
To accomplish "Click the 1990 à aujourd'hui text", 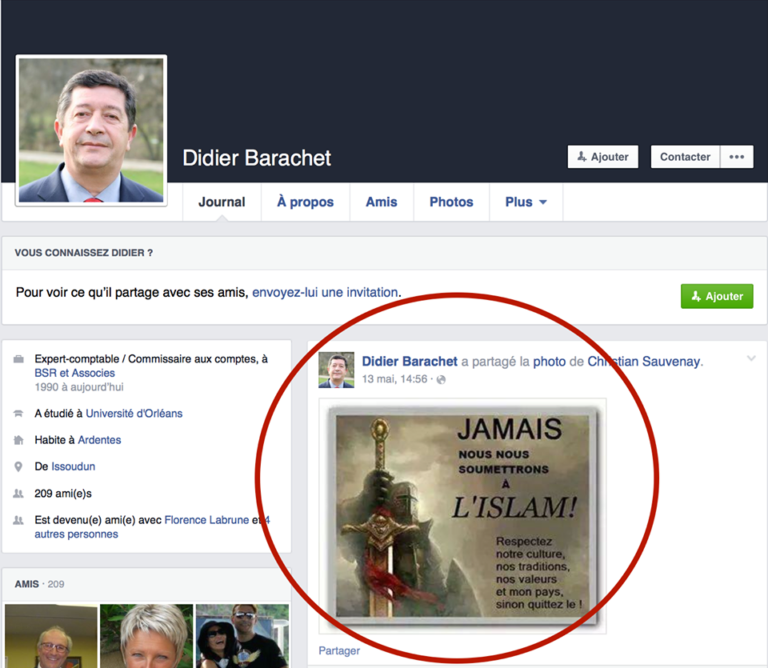I will [79, 387].
